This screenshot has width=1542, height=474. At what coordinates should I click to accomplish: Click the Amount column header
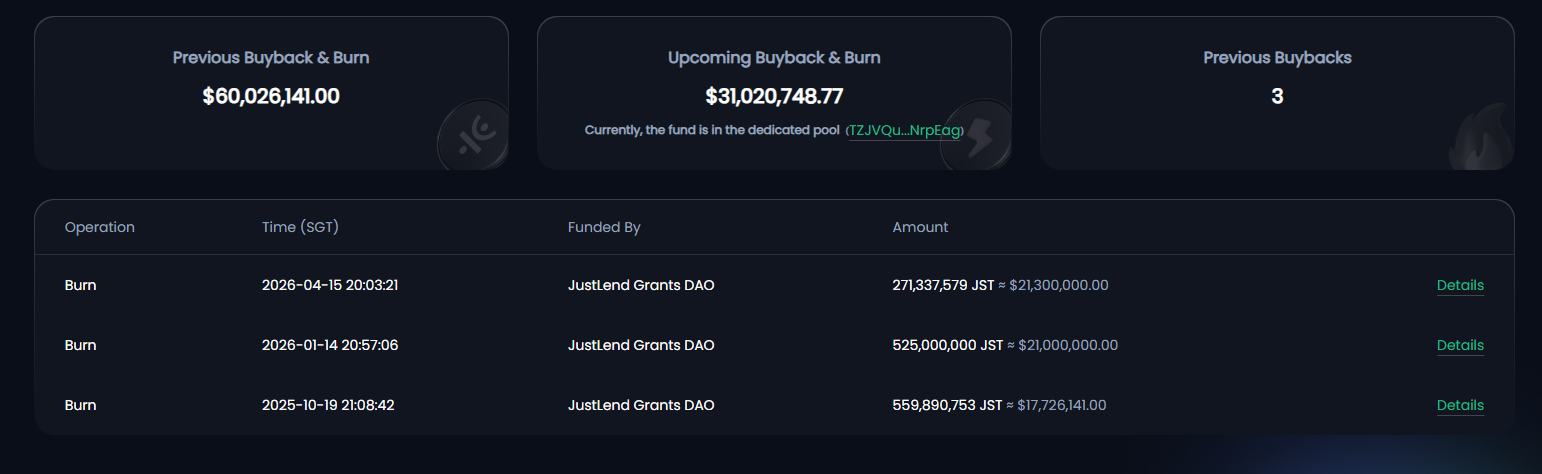920,227
